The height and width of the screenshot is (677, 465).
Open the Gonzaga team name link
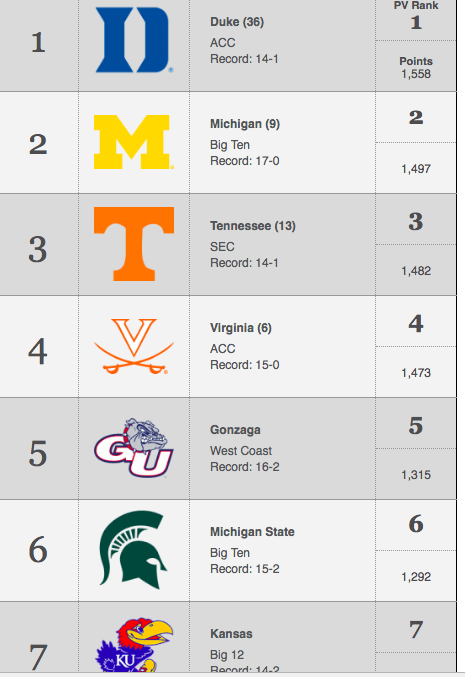coord(235,430)
